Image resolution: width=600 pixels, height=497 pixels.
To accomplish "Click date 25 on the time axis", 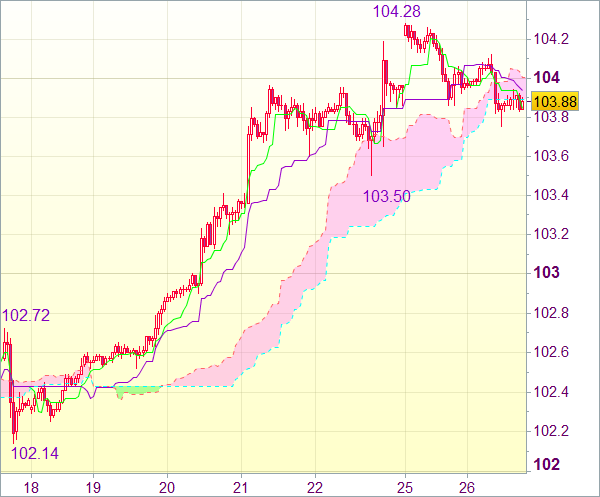I will (405, 488).
